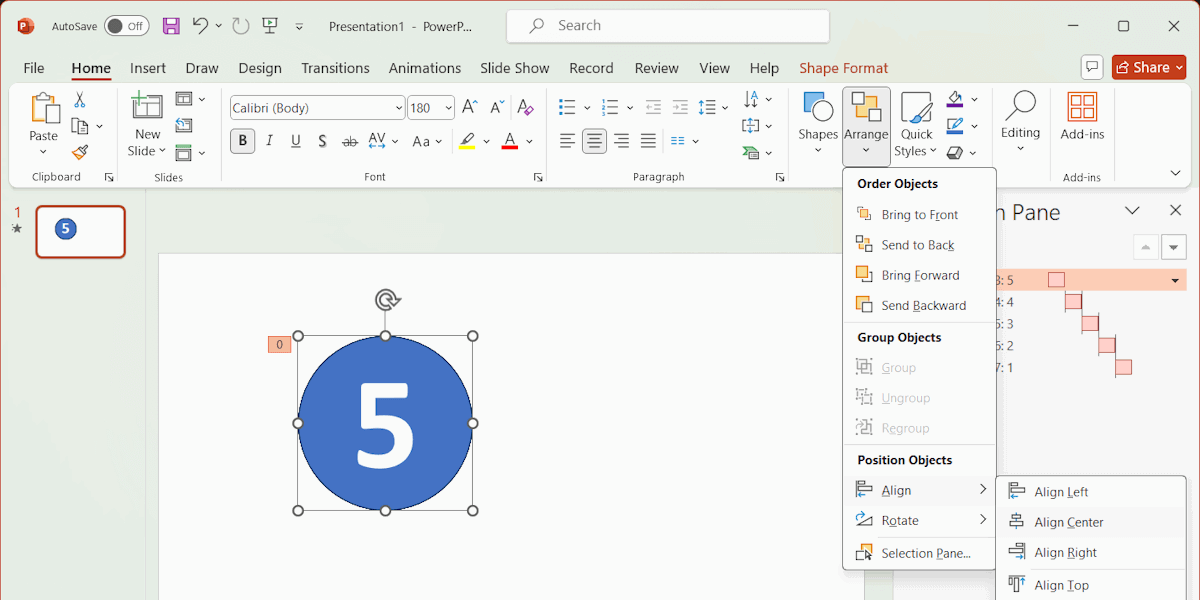1200x600 pixels.
Task: Apply Strikethrough text formatting icon
Action: (x=322, y=141)
